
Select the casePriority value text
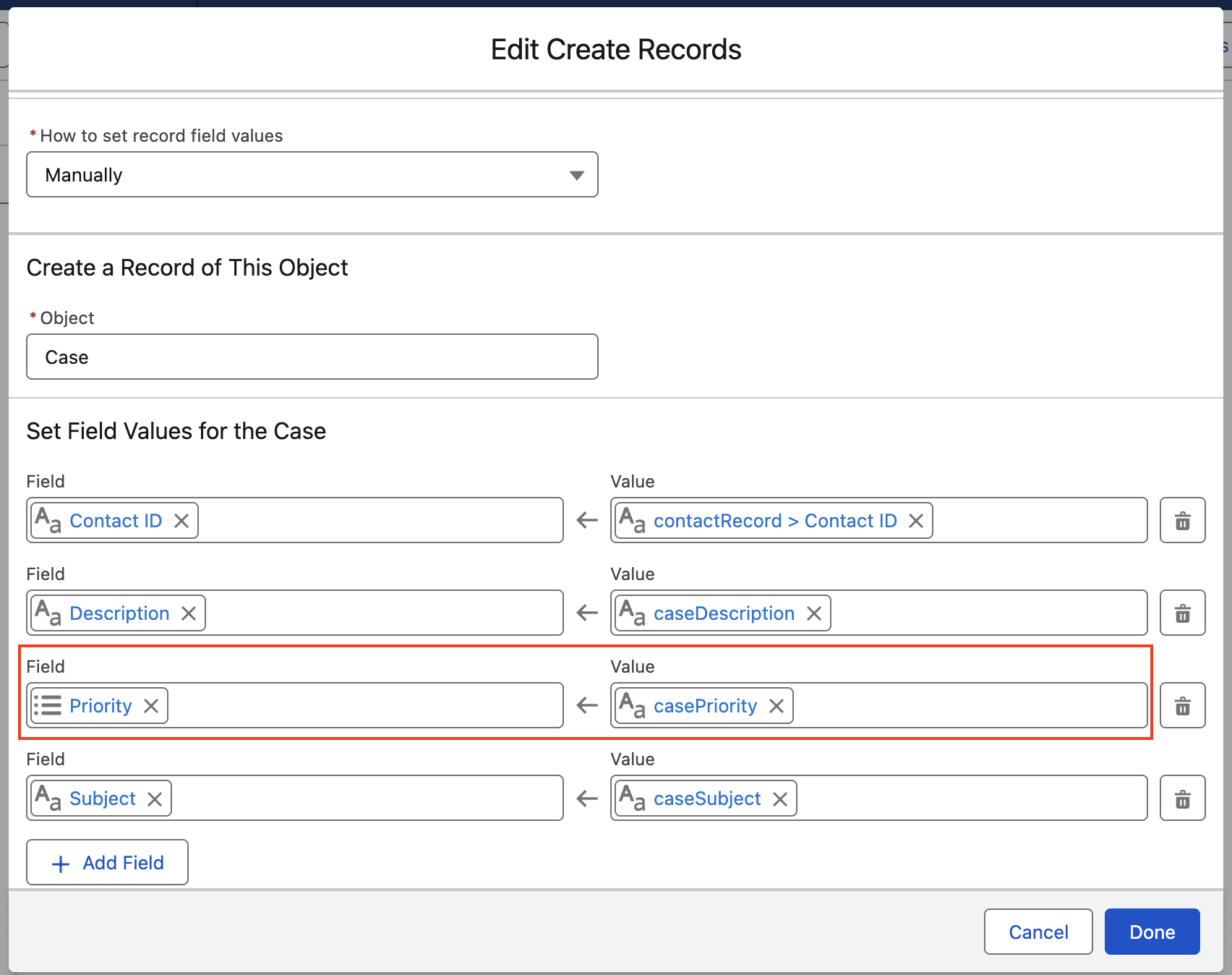pyautogui.click(x=705, y=706)
